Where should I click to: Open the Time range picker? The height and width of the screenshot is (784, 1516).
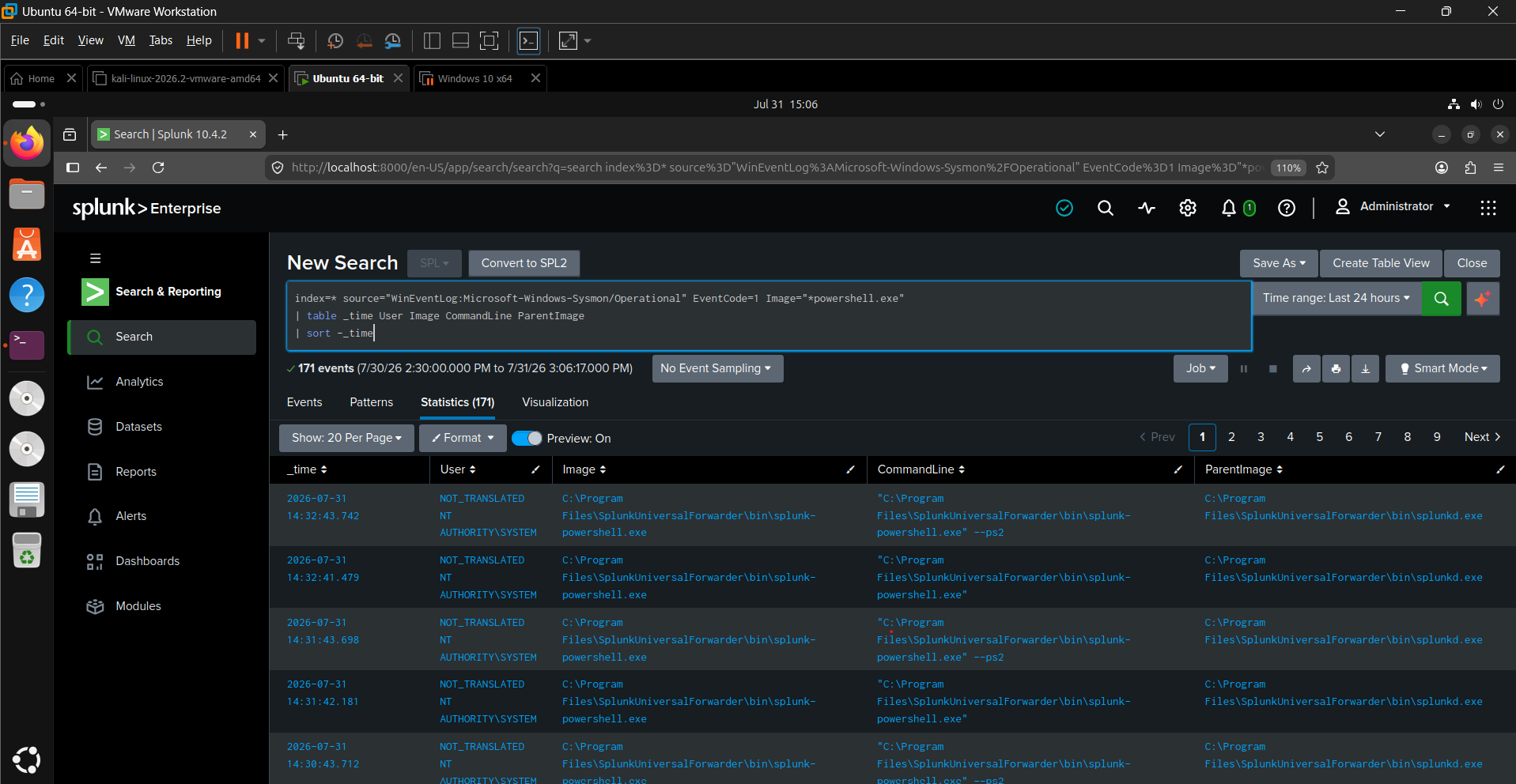click(x=1336, y=298)
